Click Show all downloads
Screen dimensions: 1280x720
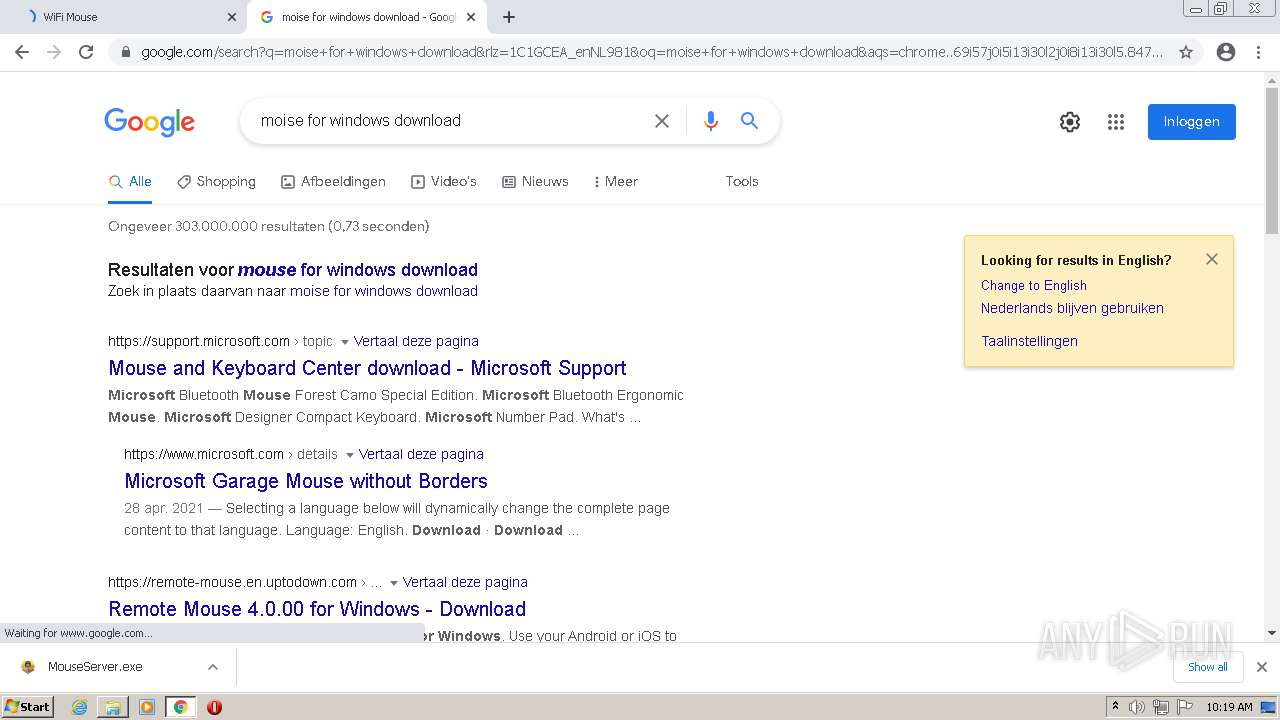click(x=1208, y=667)
